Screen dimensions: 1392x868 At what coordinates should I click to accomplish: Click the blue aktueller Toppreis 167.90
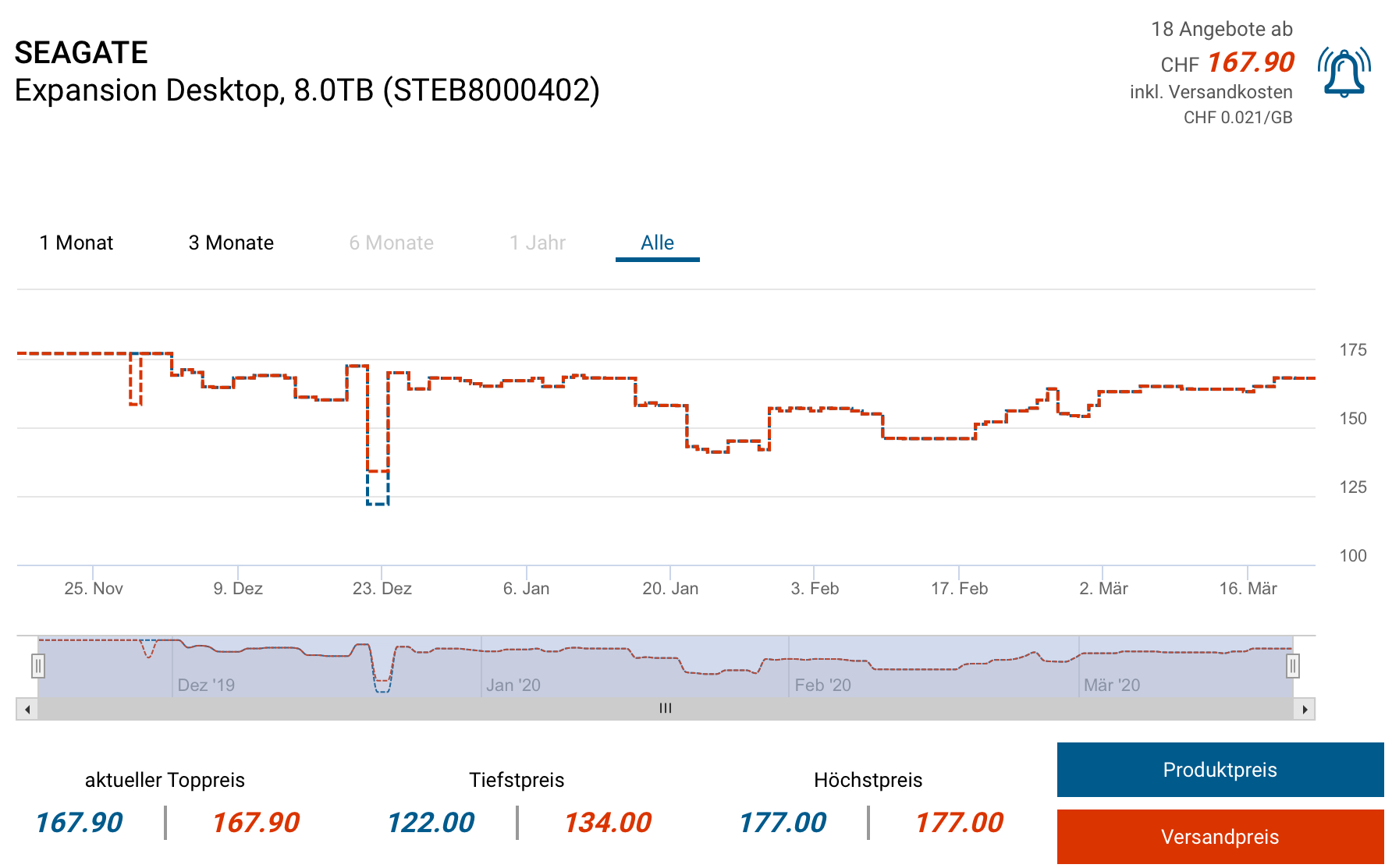click(79, 822)
